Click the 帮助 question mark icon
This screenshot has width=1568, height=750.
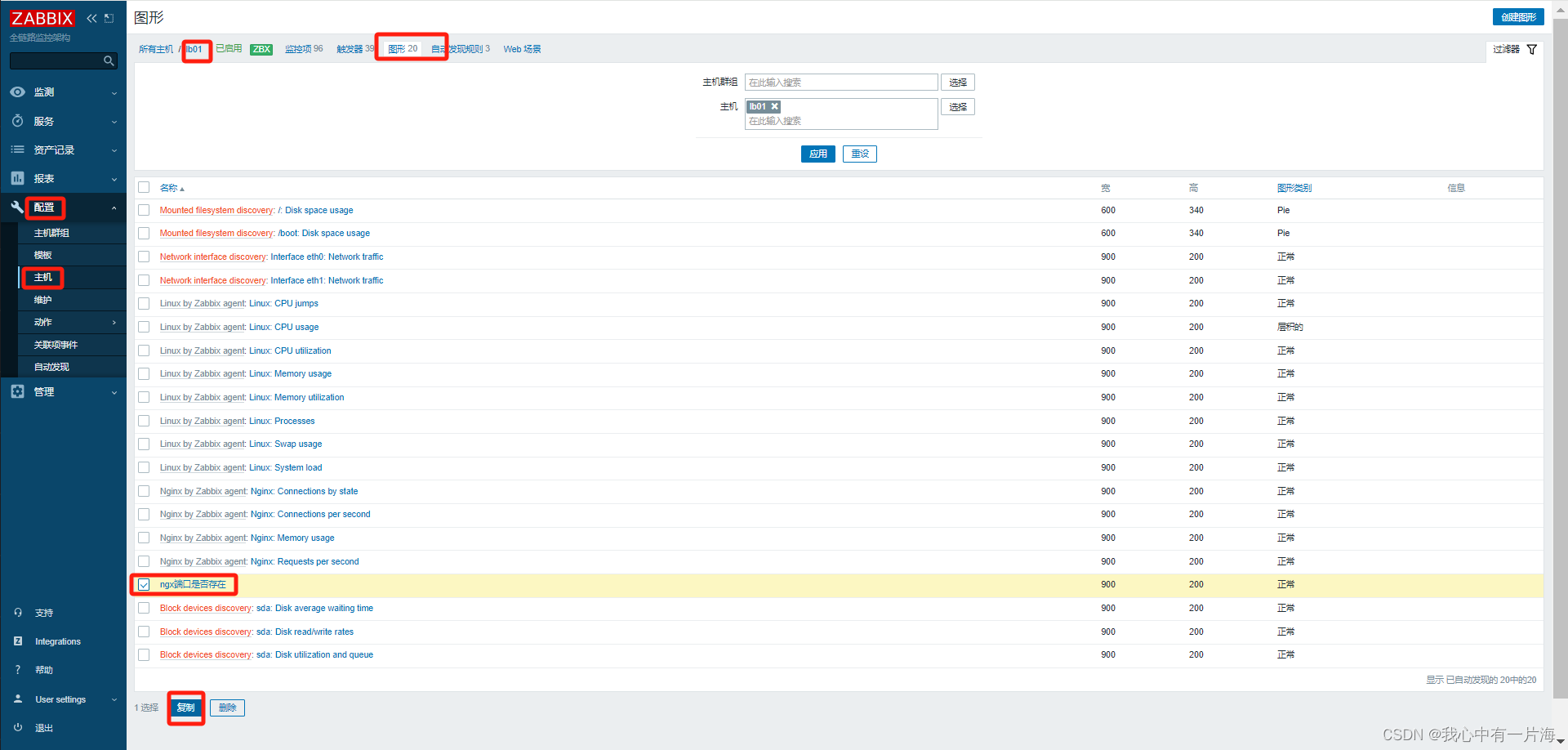[x=18, y=670]
